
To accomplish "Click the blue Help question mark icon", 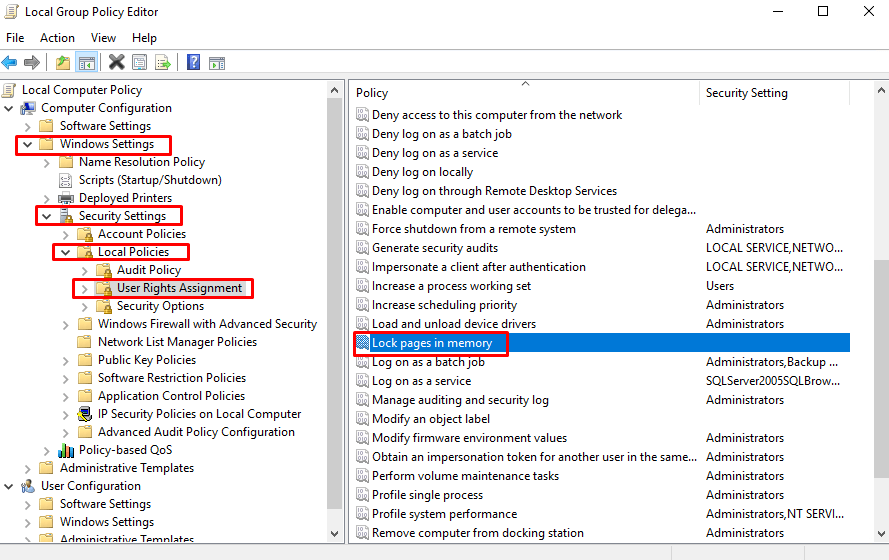I will tap(193, 62).
